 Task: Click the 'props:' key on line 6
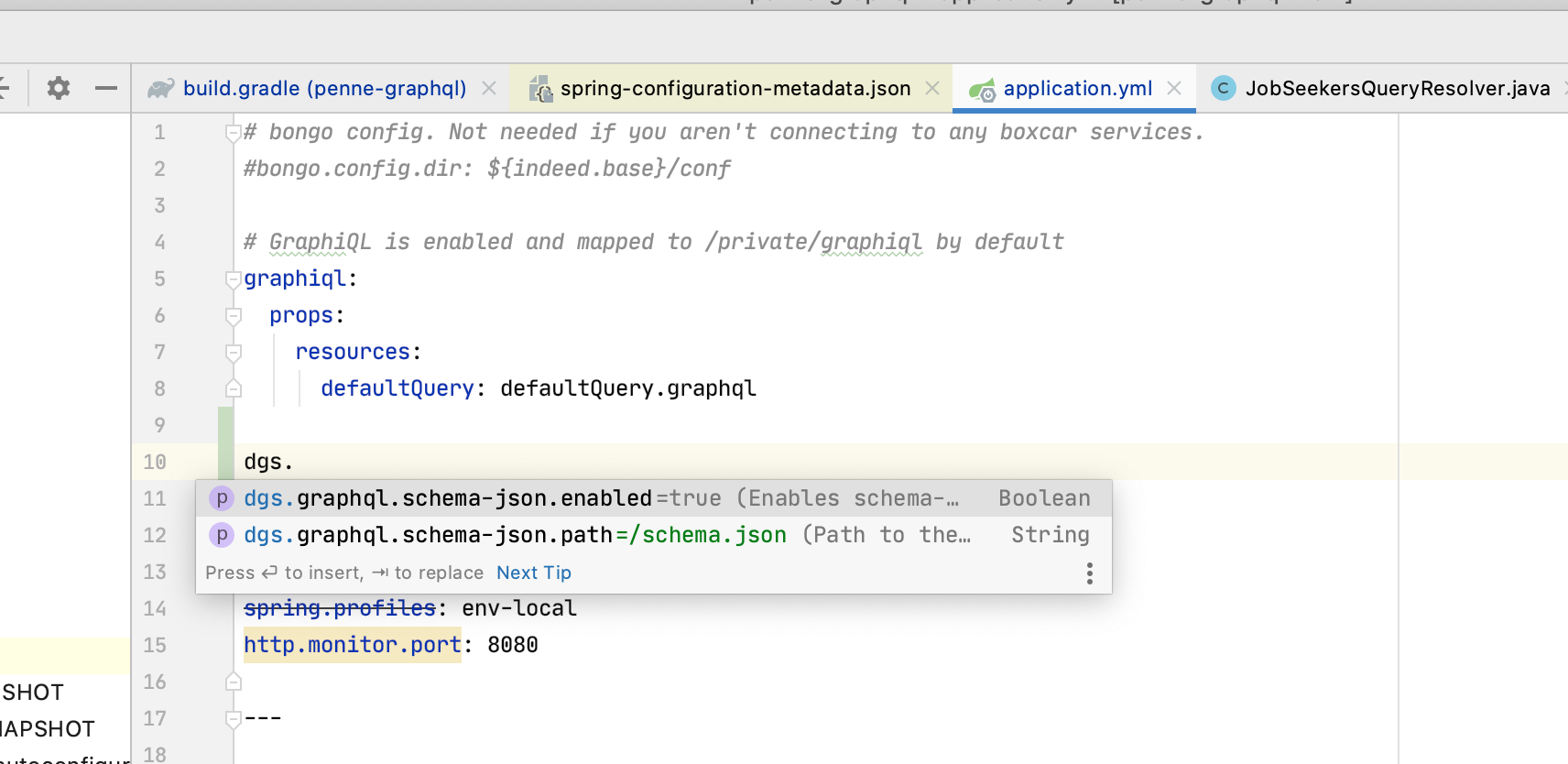pos(307,315)
